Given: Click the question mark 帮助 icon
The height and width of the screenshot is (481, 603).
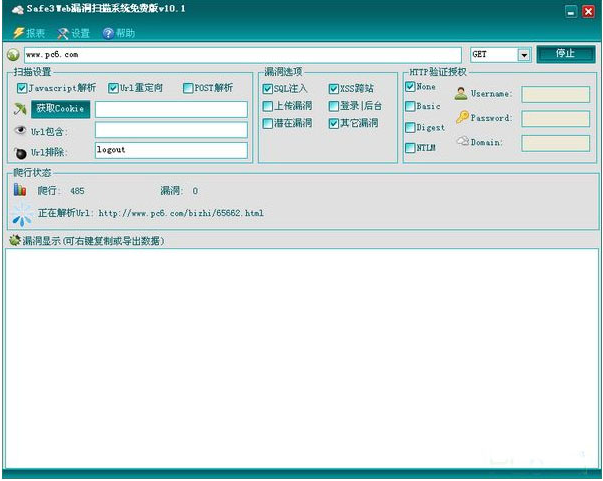Looking at the screenshot, I should point(108,33).
